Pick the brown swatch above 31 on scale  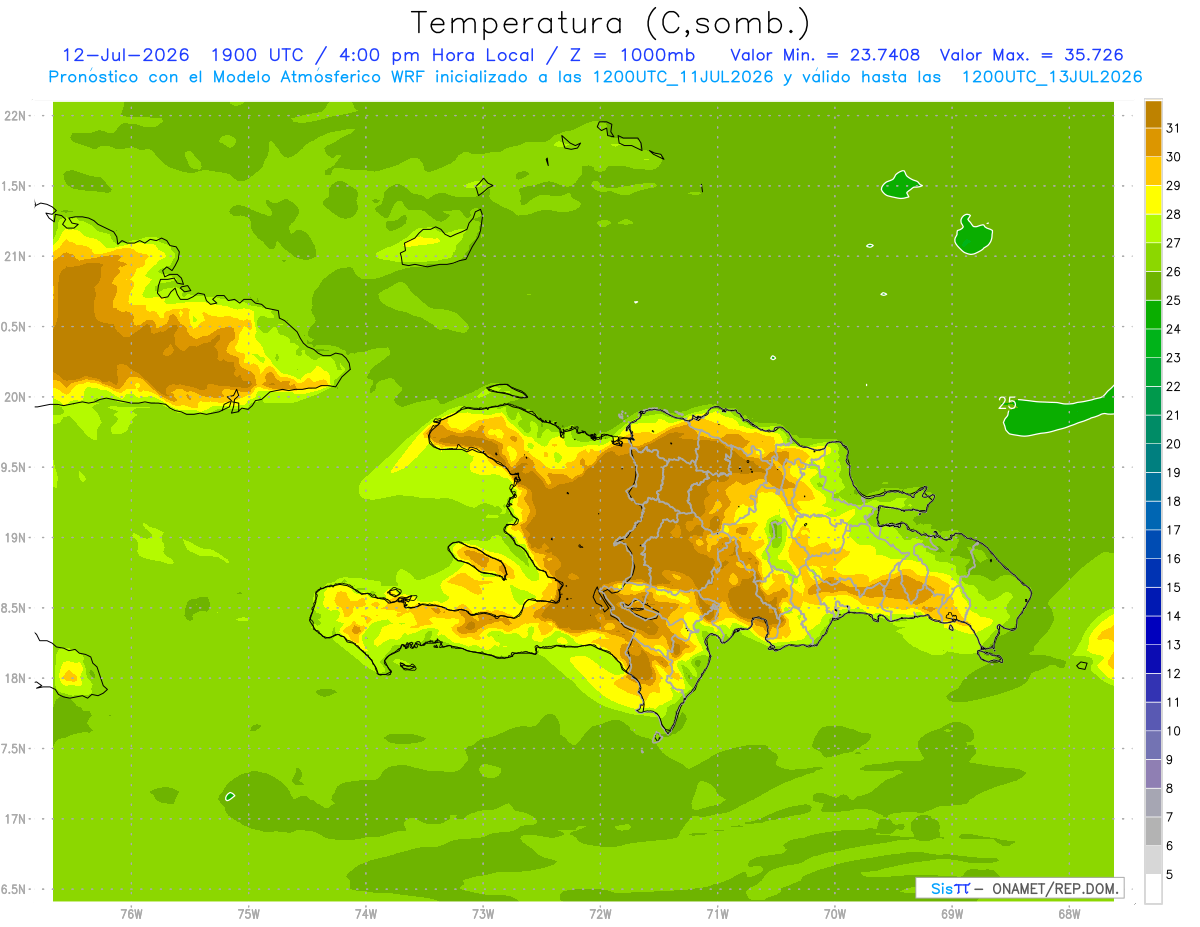[1153, 114]
